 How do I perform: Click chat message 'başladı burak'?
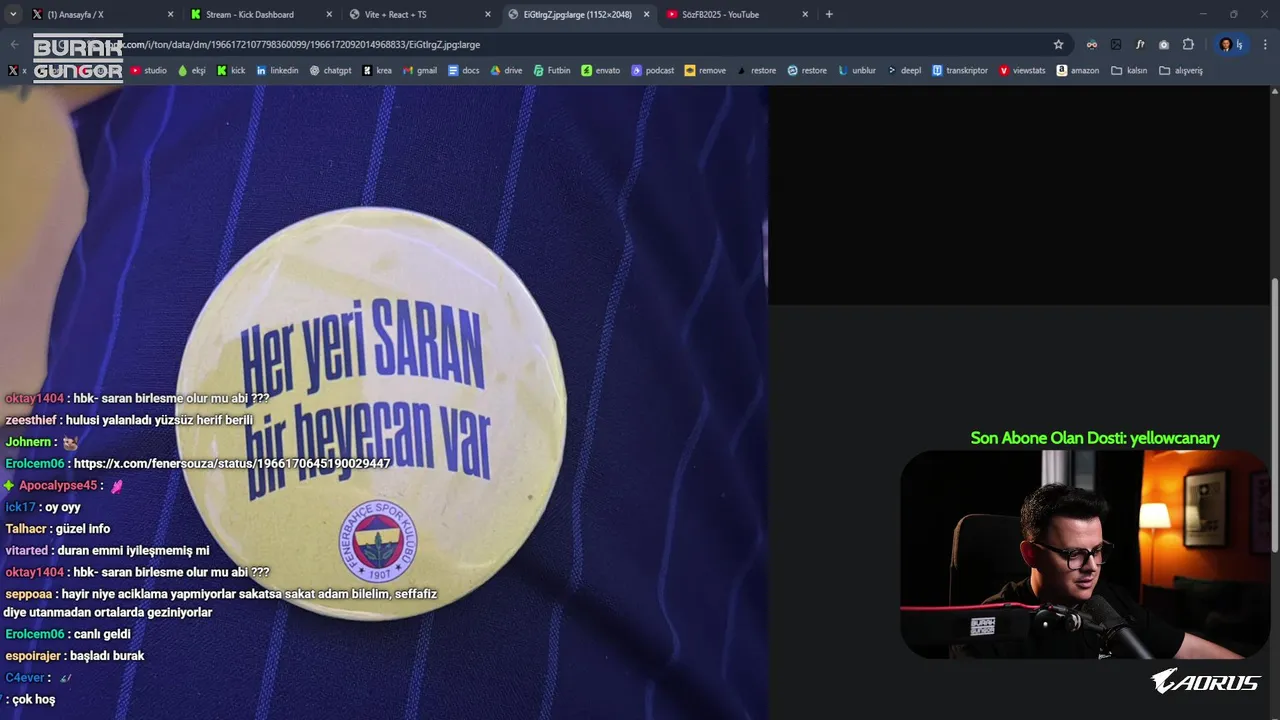tap(107, 656)
